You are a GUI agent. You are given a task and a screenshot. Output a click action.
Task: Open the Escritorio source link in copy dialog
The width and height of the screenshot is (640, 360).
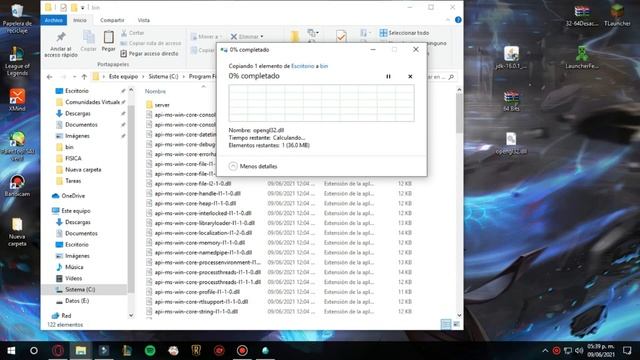(x=302, y=66)
